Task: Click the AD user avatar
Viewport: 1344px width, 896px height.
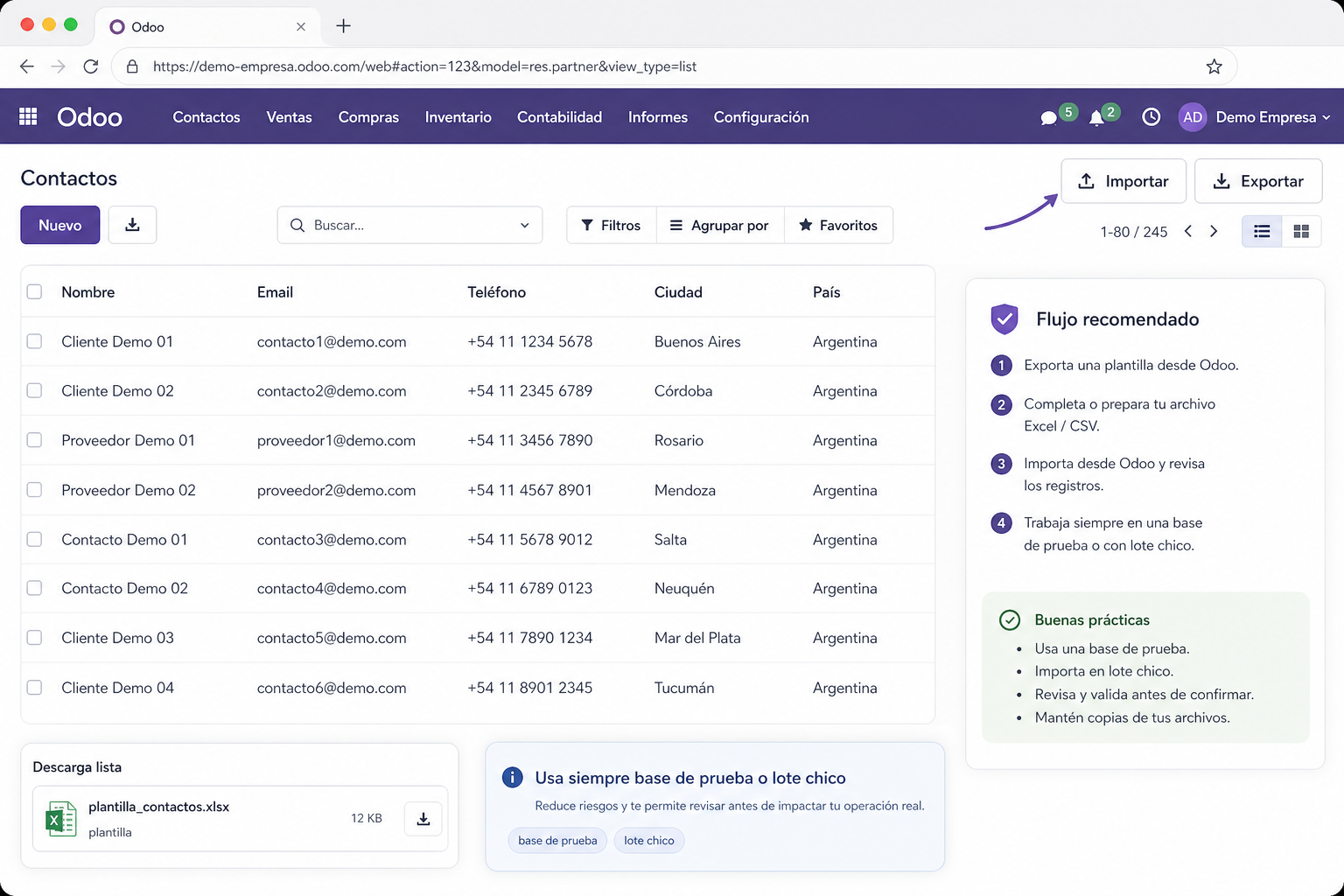Action: point(1193,117)
